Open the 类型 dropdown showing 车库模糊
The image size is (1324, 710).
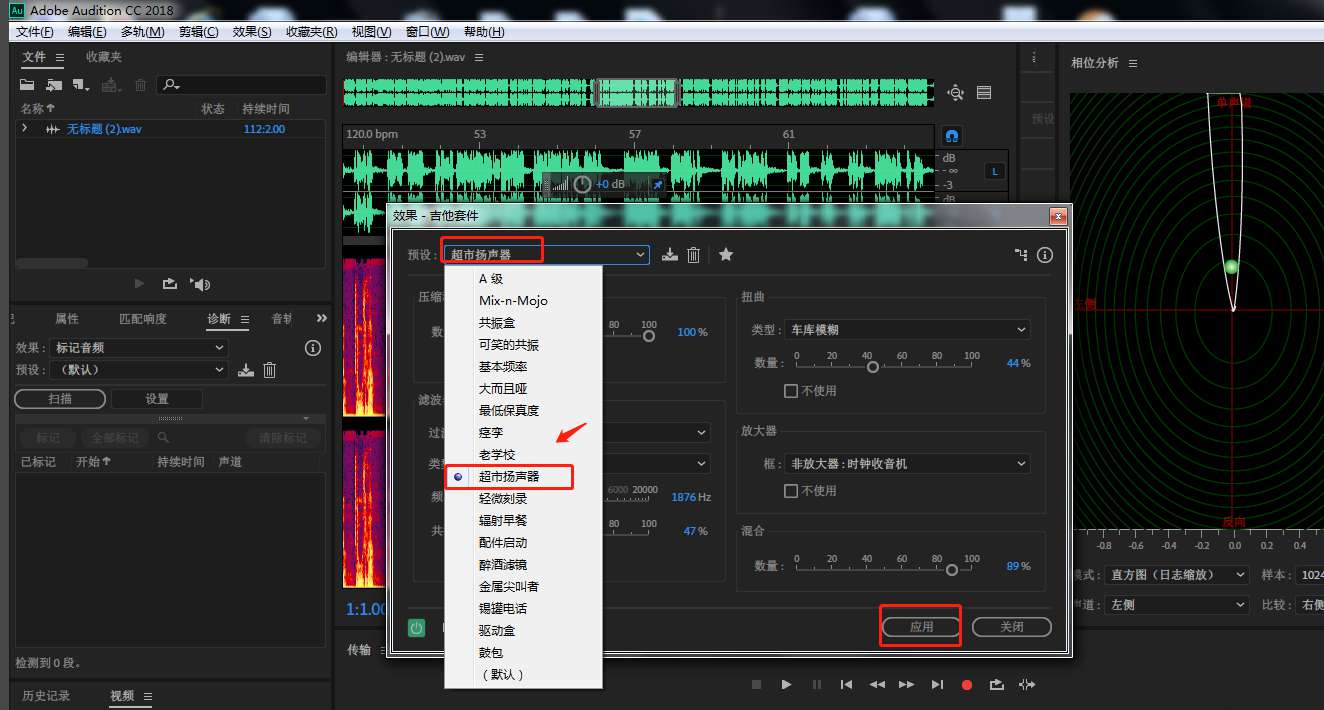[x=906, y=329]
